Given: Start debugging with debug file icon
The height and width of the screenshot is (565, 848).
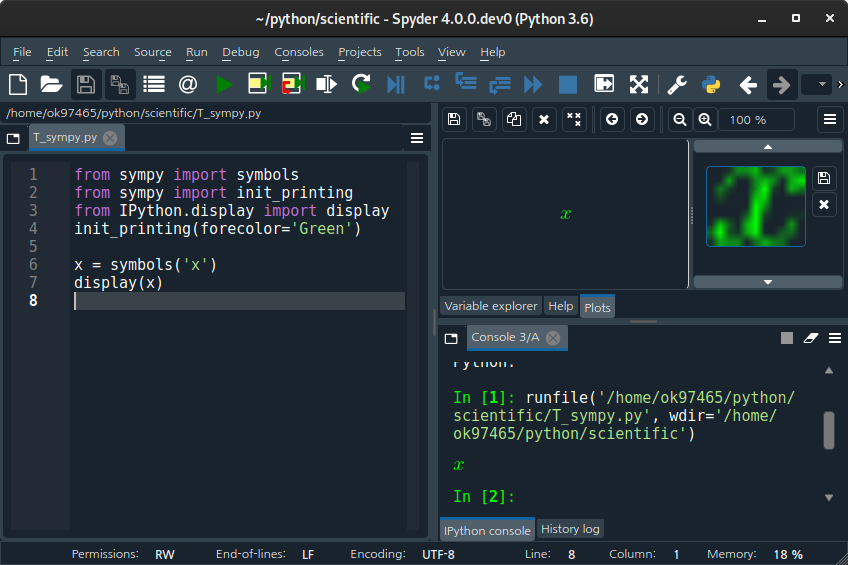Looking at the screenshot, I should [396, 85].
